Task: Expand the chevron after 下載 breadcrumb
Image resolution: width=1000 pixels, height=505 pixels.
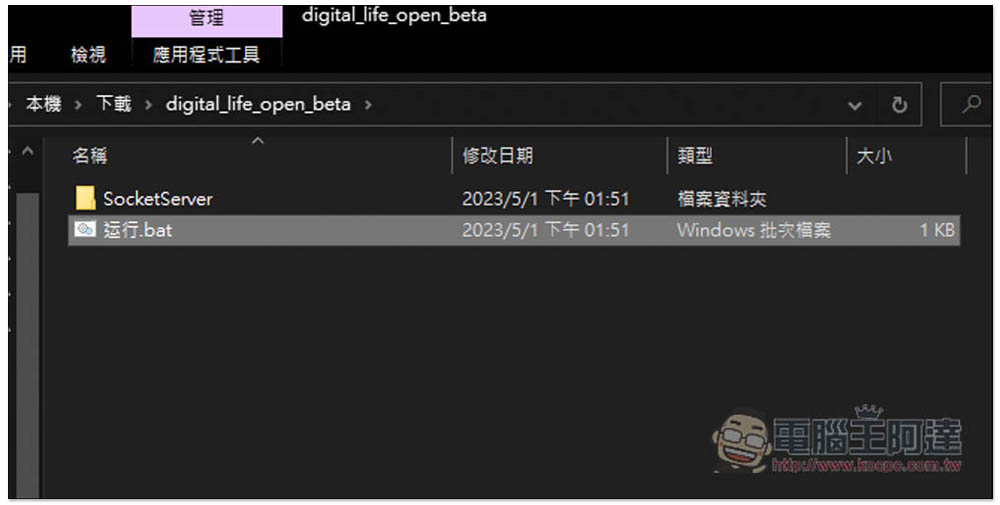Action: tap(148, 105)
